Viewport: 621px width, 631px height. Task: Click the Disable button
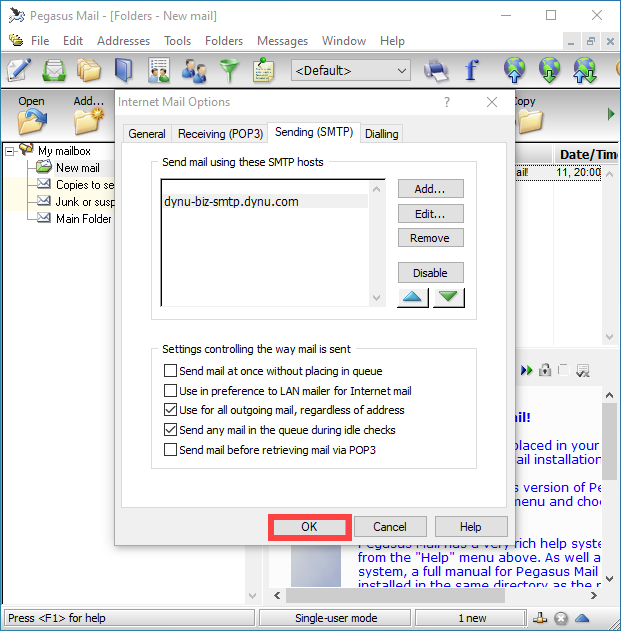tap(430, 273)
